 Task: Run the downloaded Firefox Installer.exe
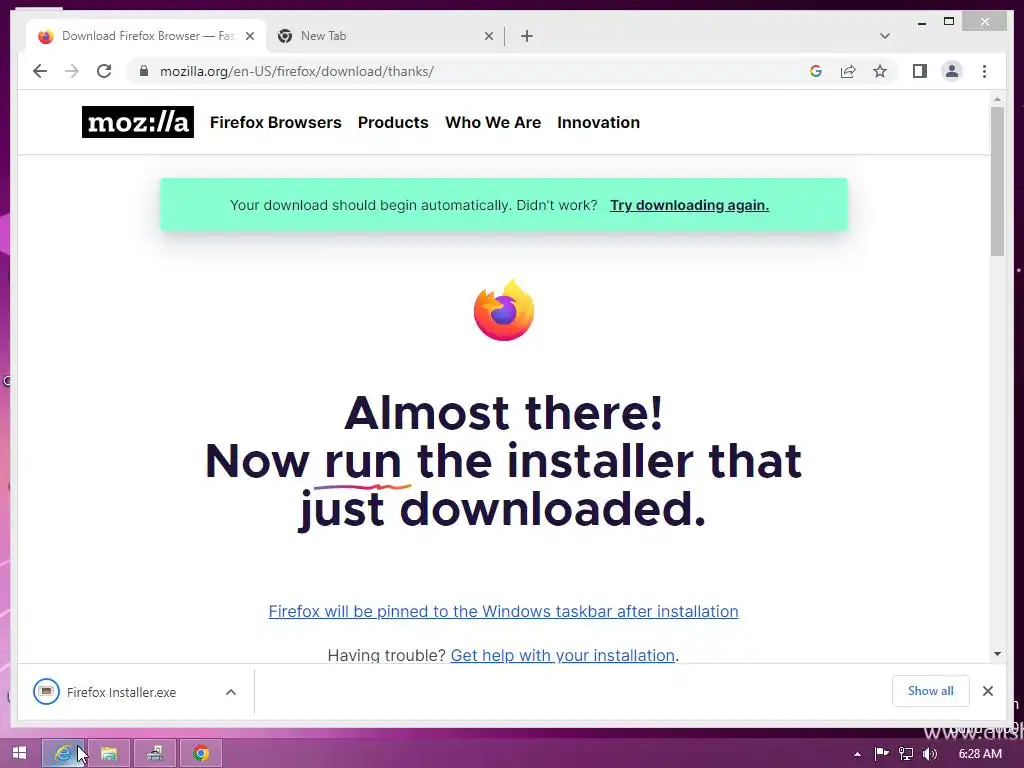[121, 692]
